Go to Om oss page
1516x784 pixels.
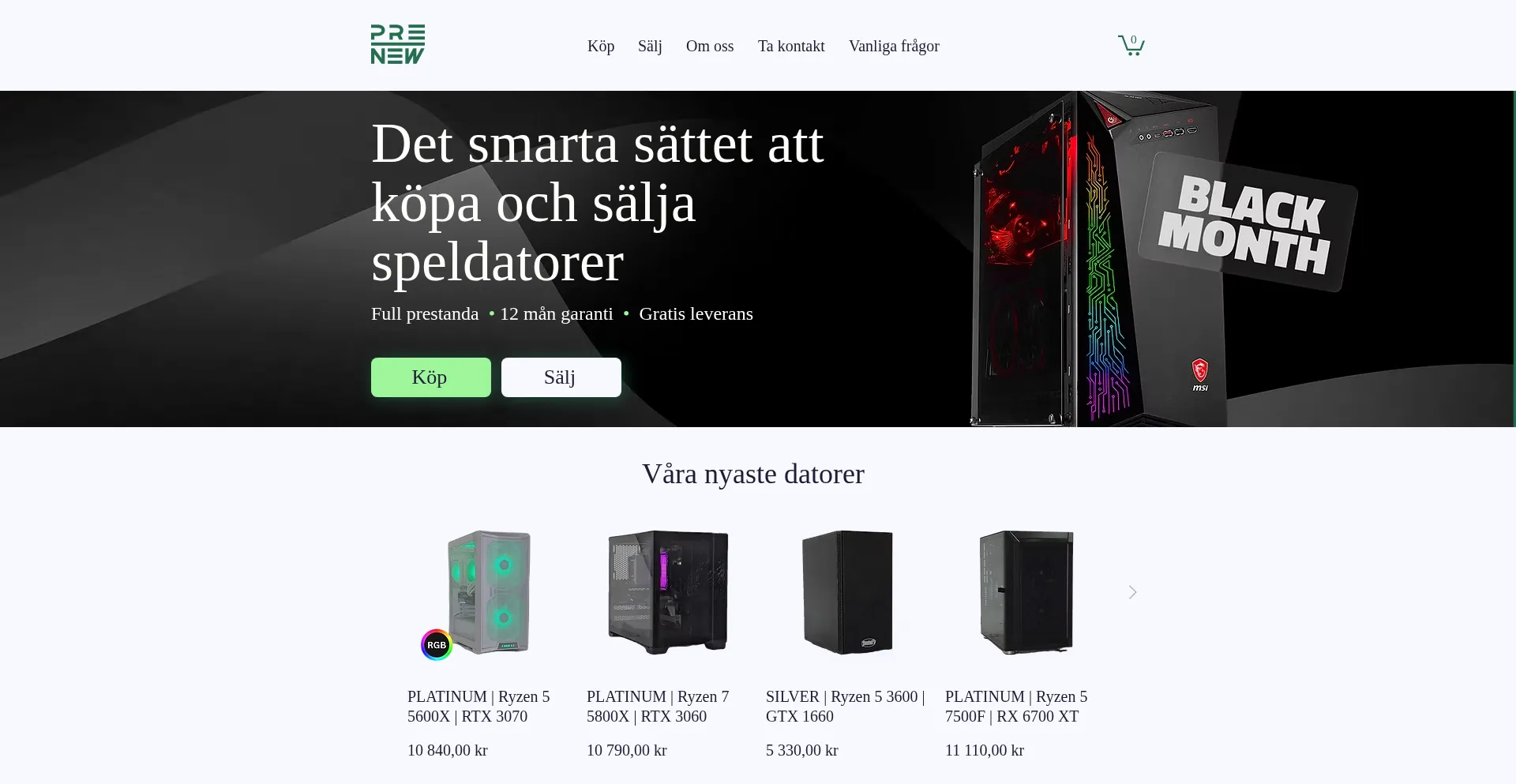click(710, 46)
